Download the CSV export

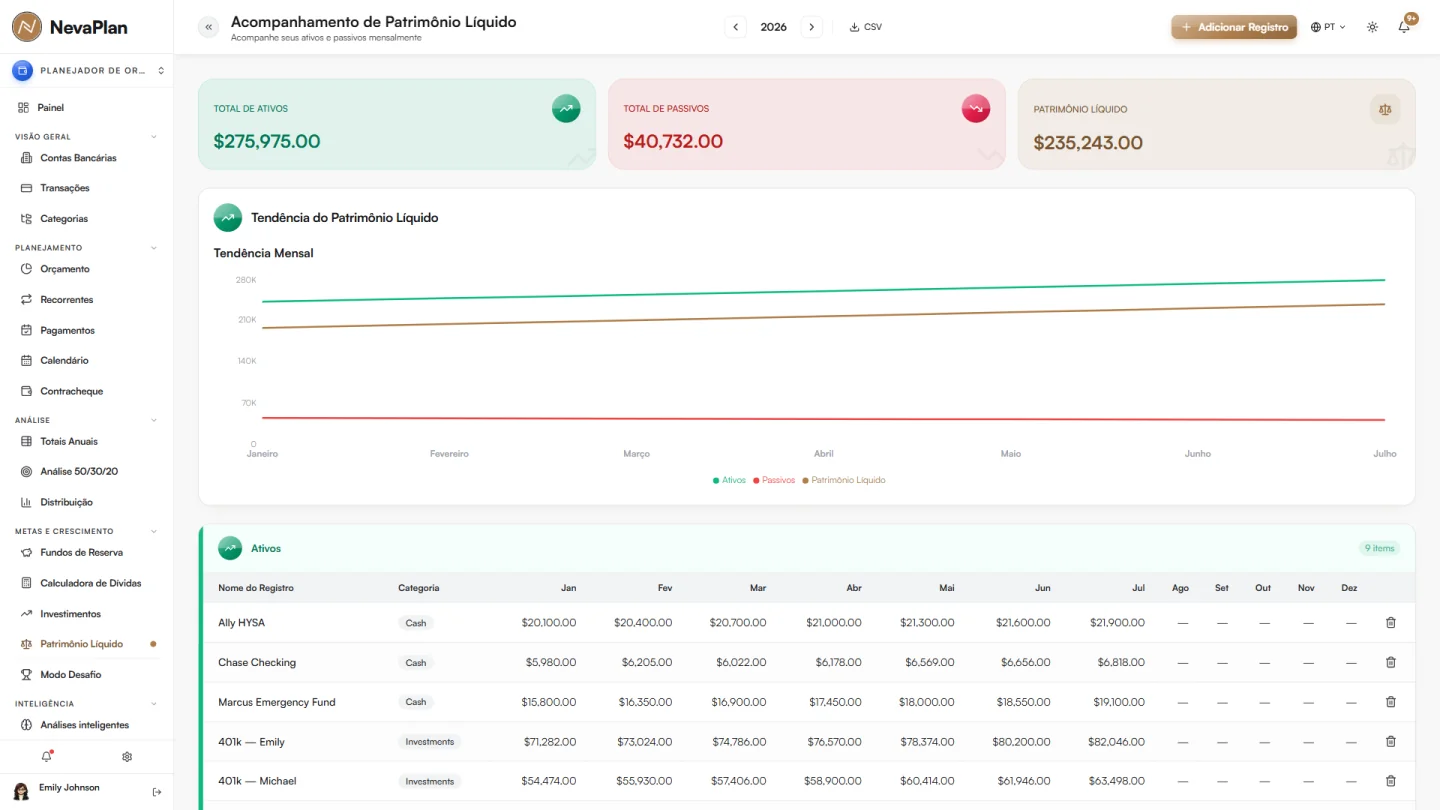pyautogui.click(x=866, y=27)
